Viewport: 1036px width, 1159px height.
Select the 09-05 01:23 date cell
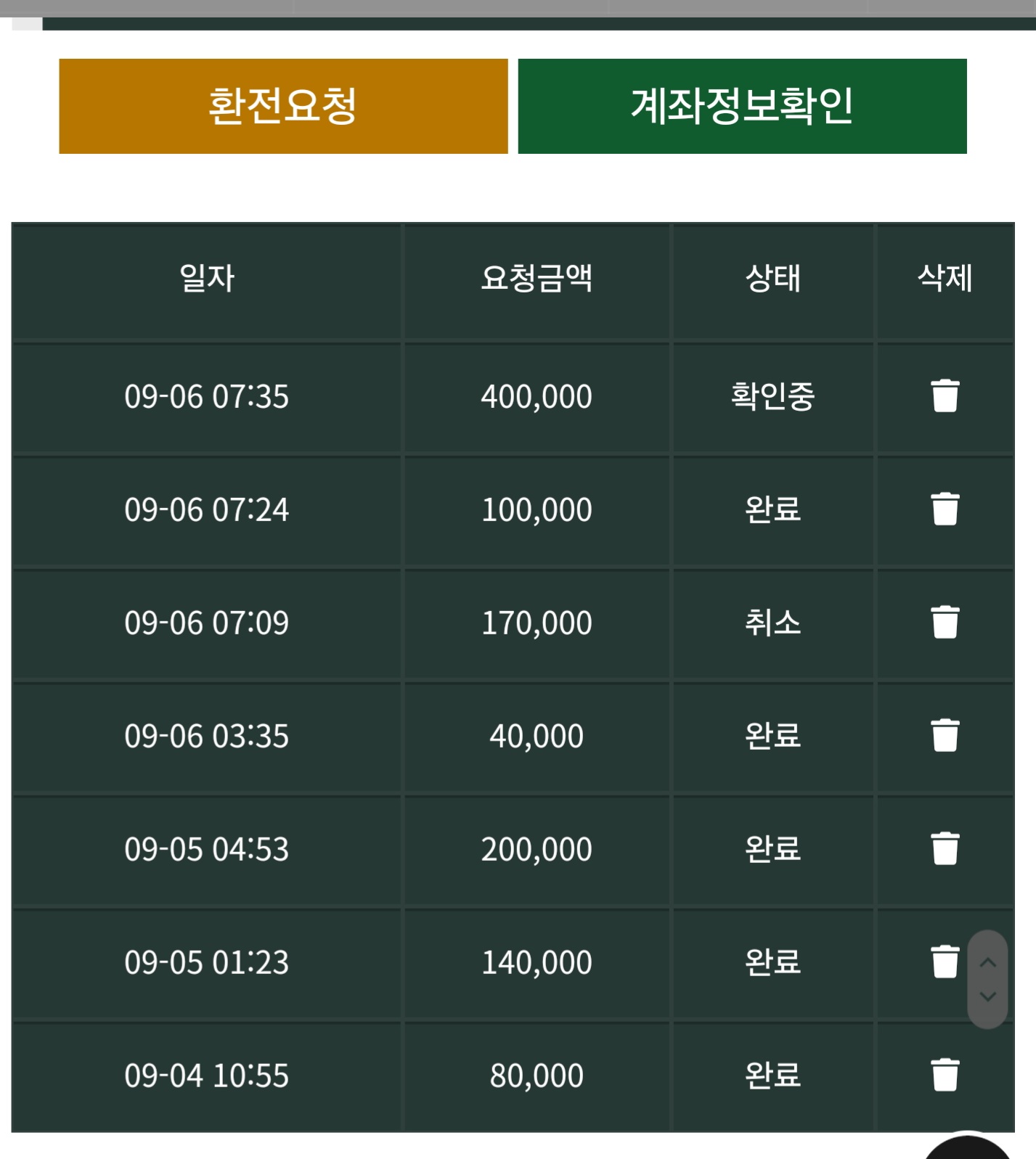tap(207, 962)
